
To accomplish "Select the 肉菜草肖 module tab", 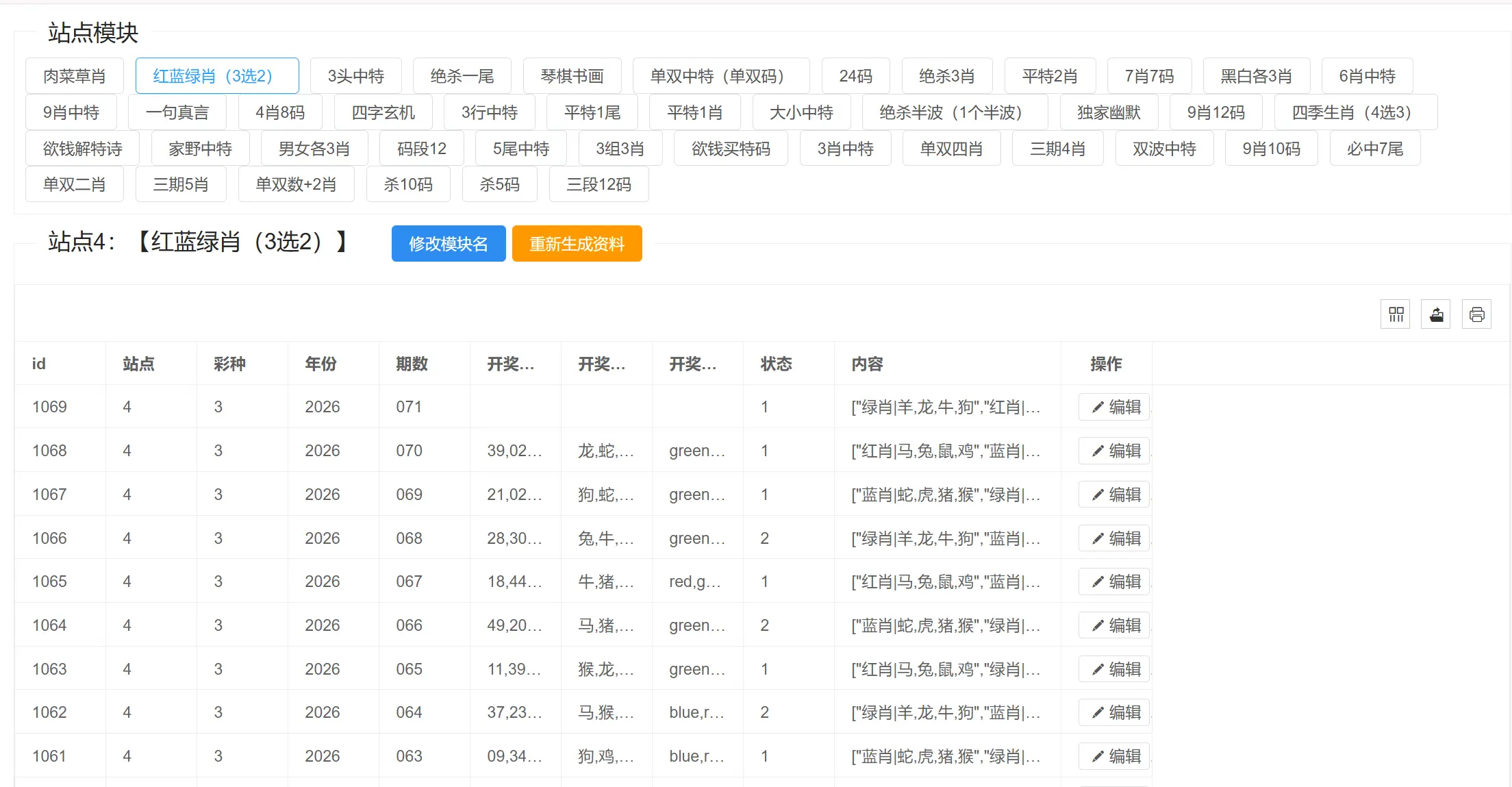I will tap(74, 76).
